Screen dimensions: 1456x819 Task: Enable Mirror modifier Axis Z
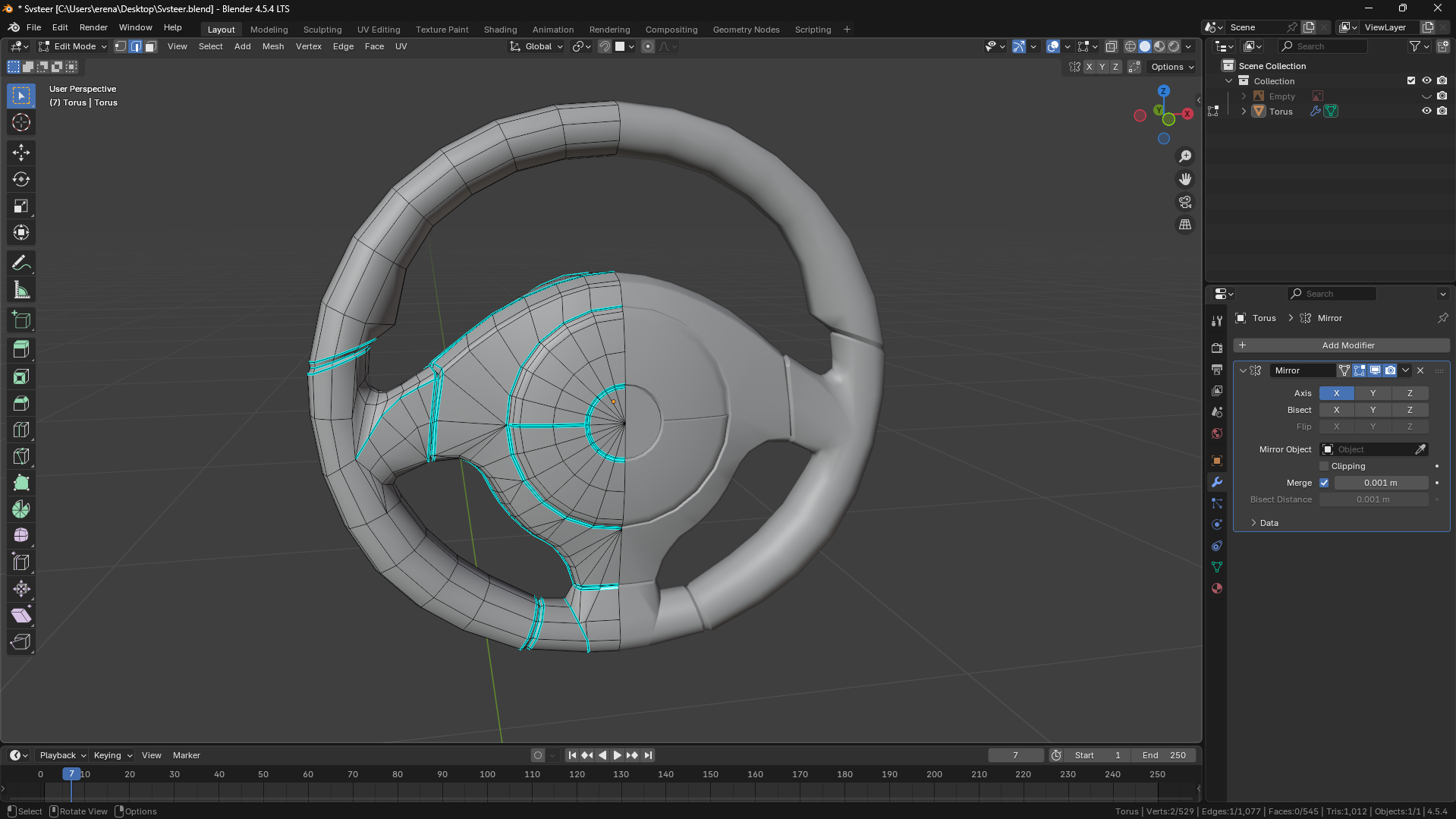point(1410,393)
